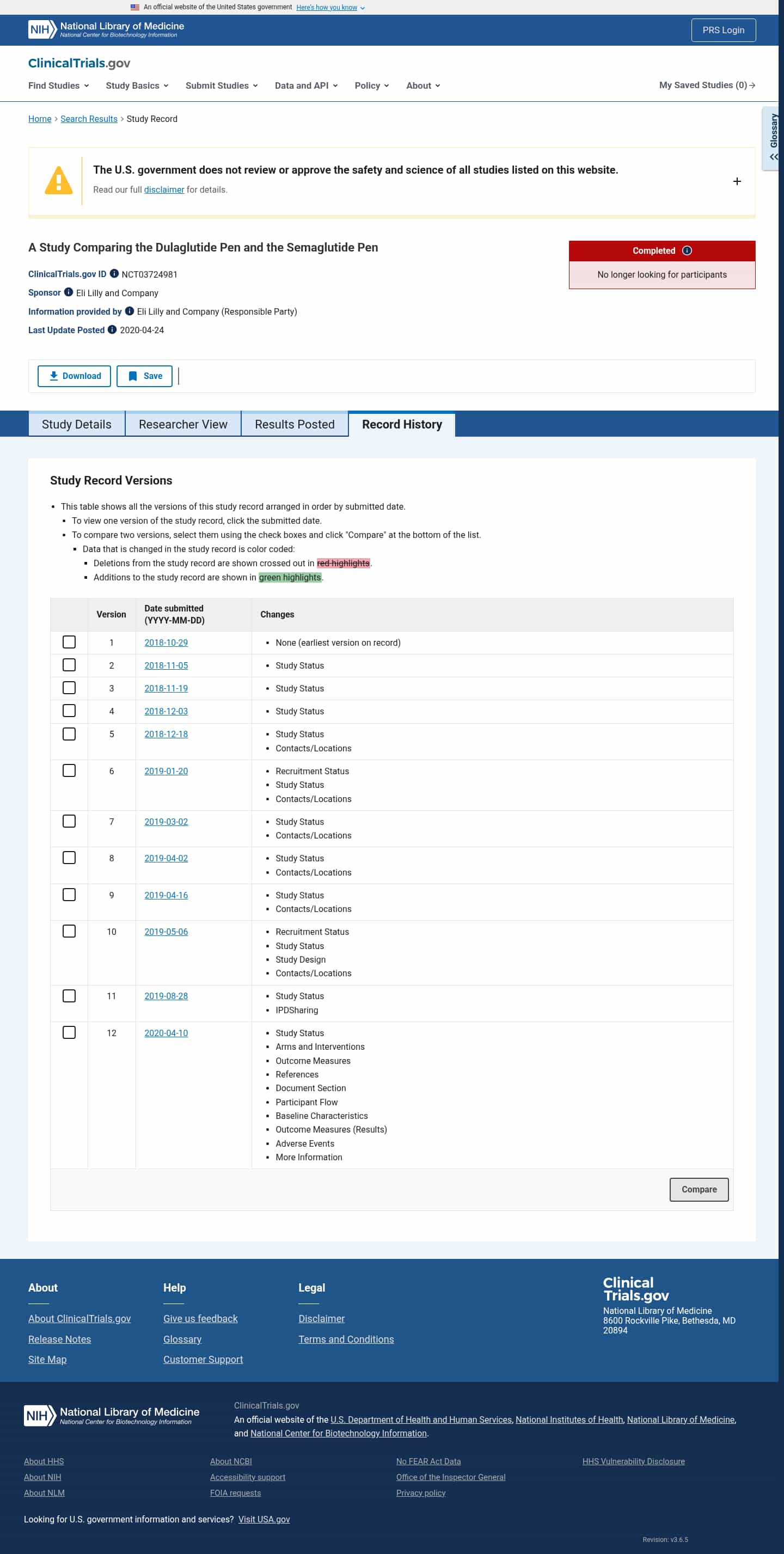Open the No FEAR Act Data link
Screen dimensions: 784x1554
click(428, 1461)
